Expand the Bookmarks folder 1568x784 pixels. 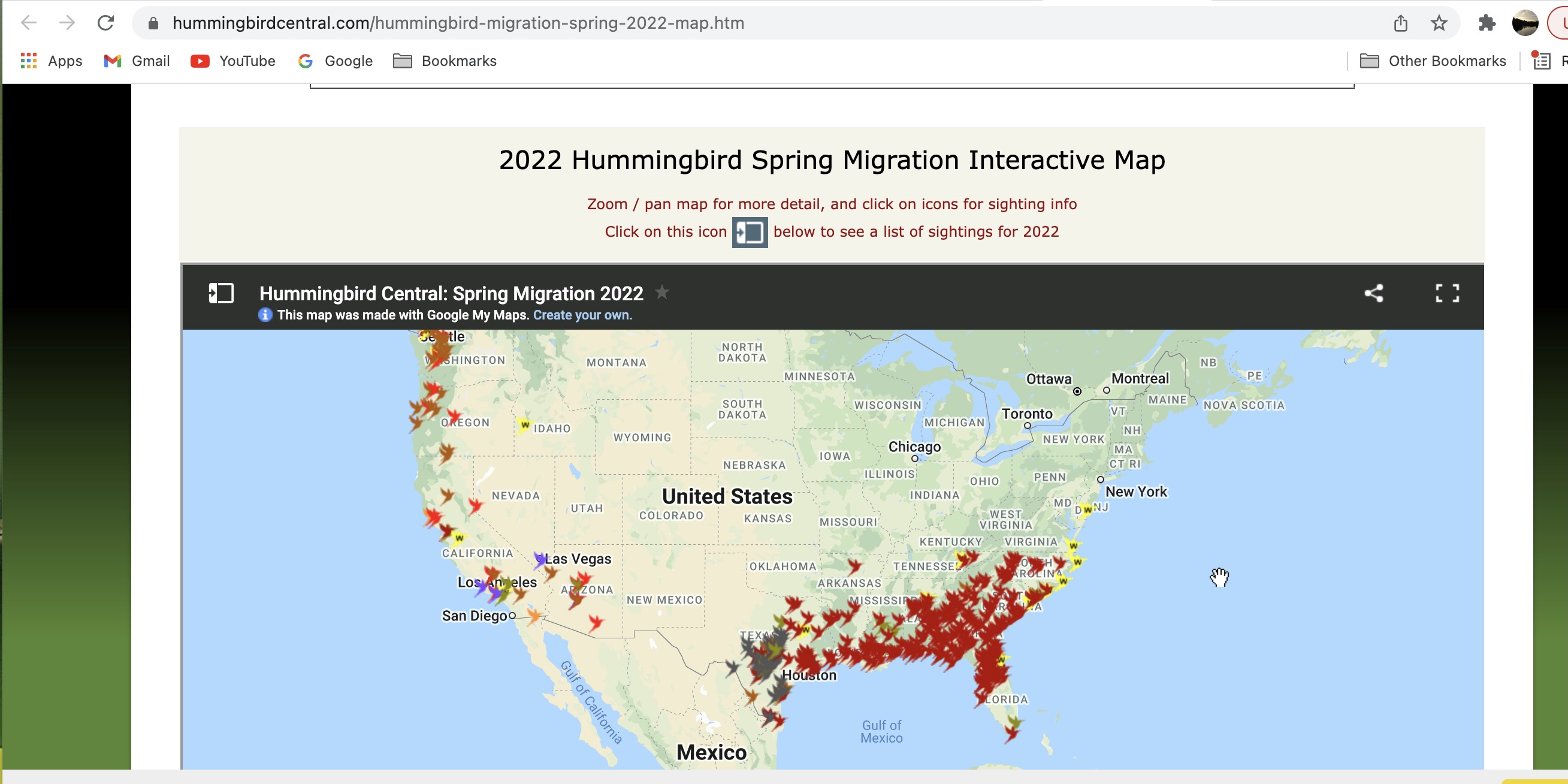[445, 61]
